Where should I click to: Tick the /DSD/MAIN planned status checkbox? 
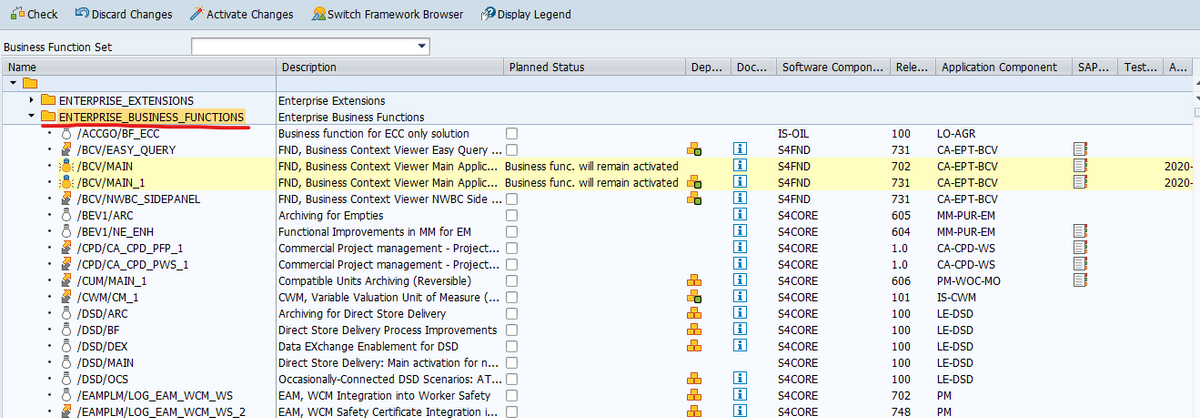(511, 363)
